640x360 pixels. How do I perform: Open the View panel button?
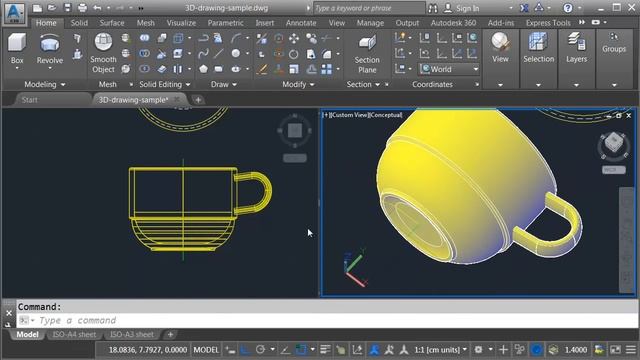(500, 47)
